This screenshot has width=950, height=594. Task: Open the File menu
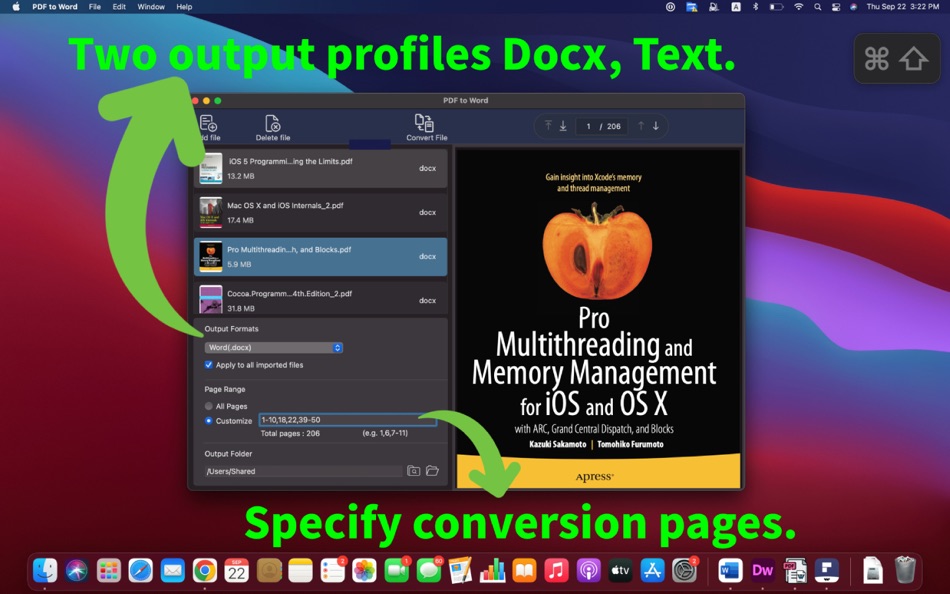[95, 7]
